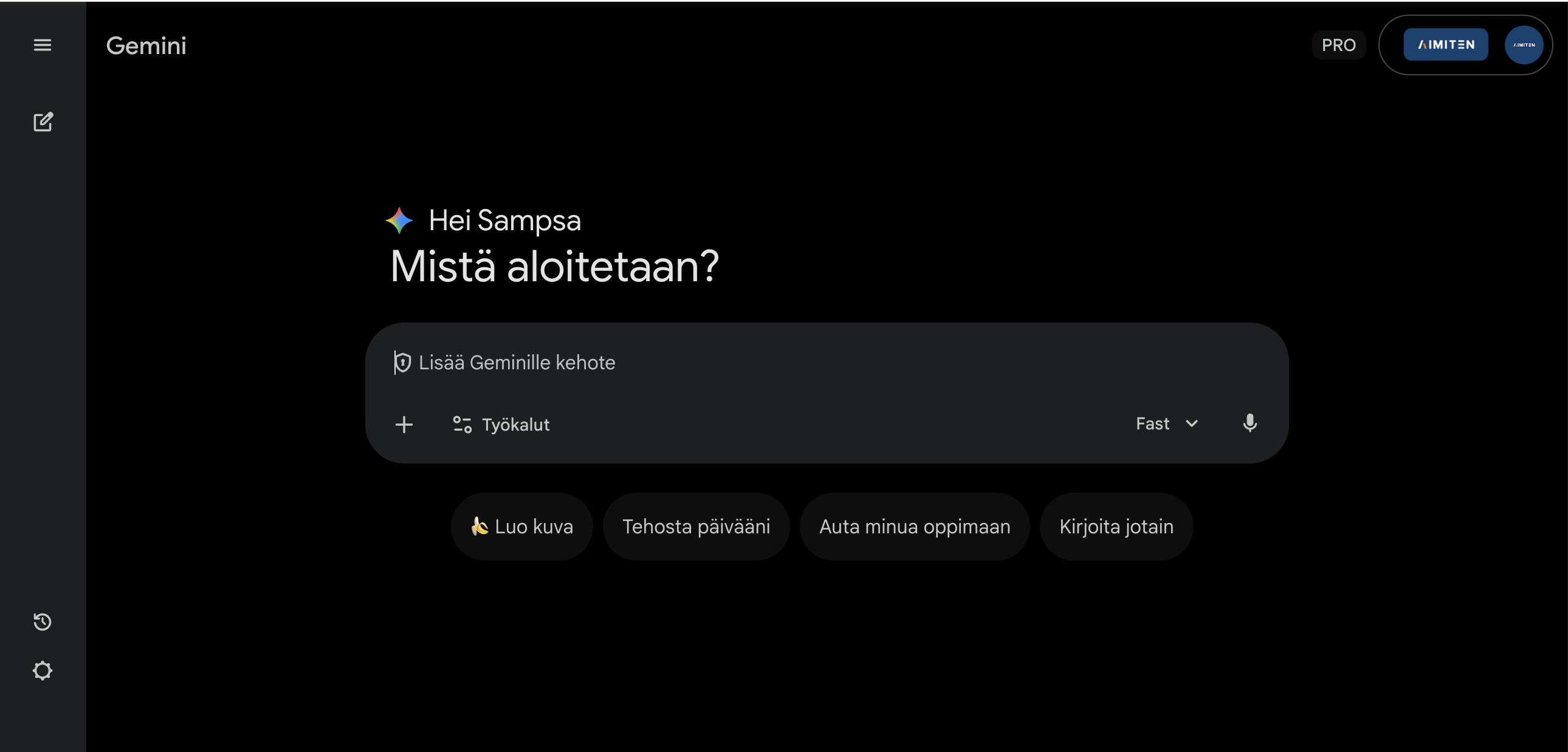
Task: Select the Kirjoita jotain suggestion chip
Action: [1116, 526]
